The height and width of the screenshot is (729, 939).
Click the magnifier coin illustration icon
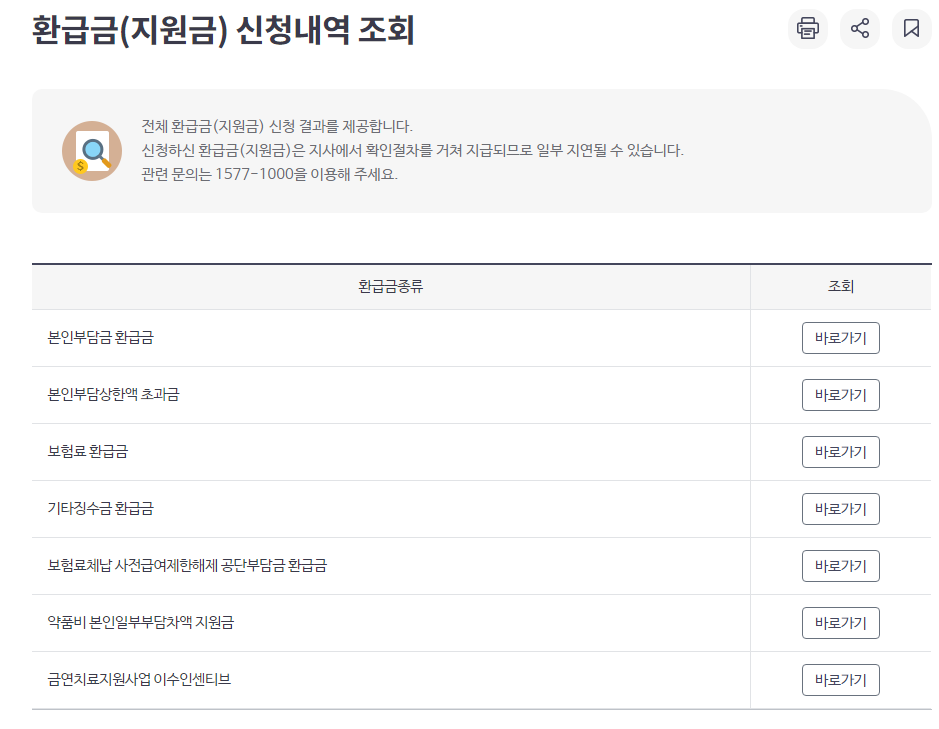pyautogui.click(x=90, y=150)
